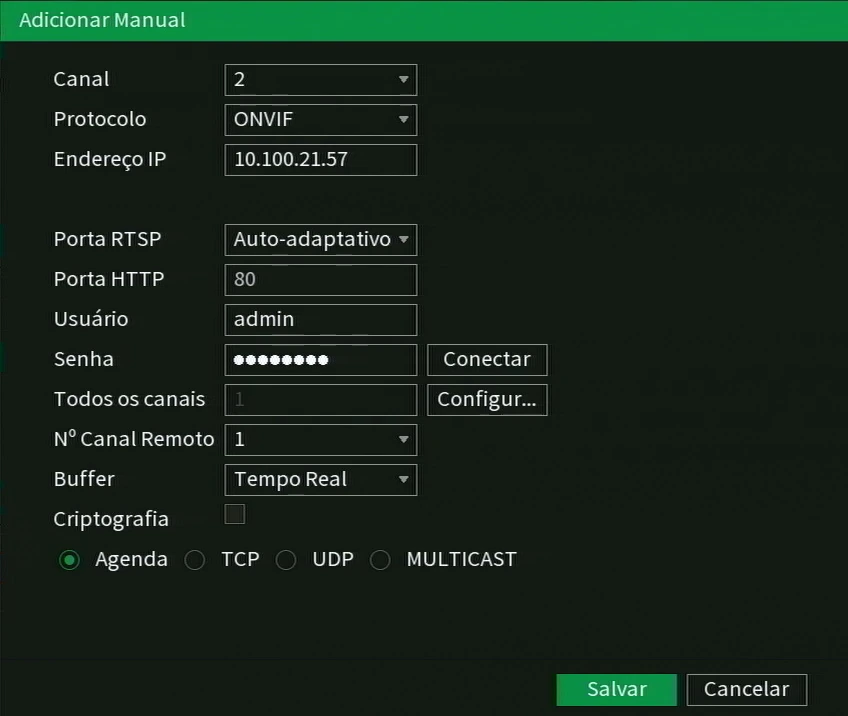The height and width of the screenshot is (716, 848).
Task: Enable the Criptografia checkbox
Action: coord(235,514)
